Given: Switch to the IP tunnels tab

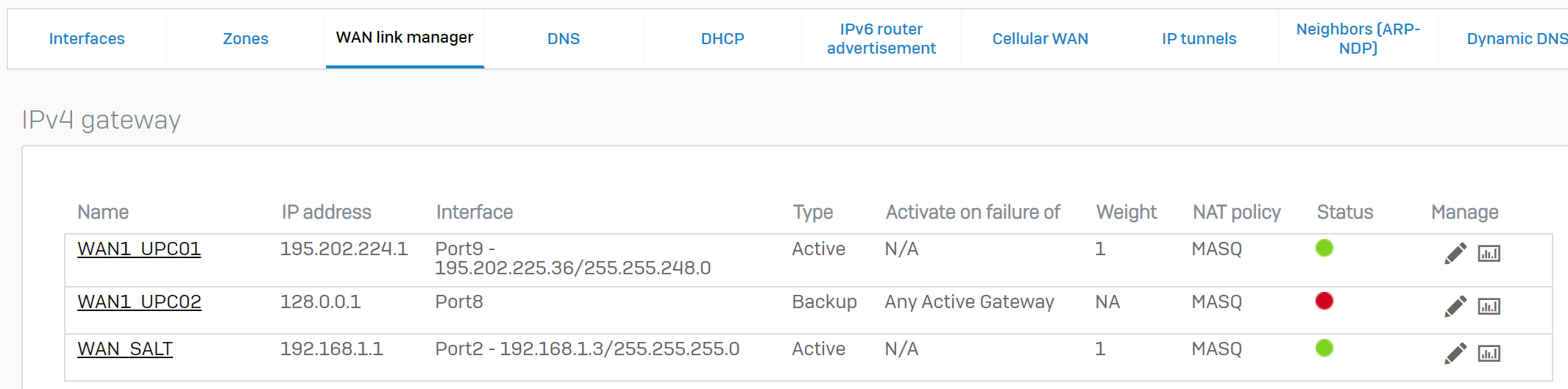Looking at the screenshot, I should [x=1199, y=39].
